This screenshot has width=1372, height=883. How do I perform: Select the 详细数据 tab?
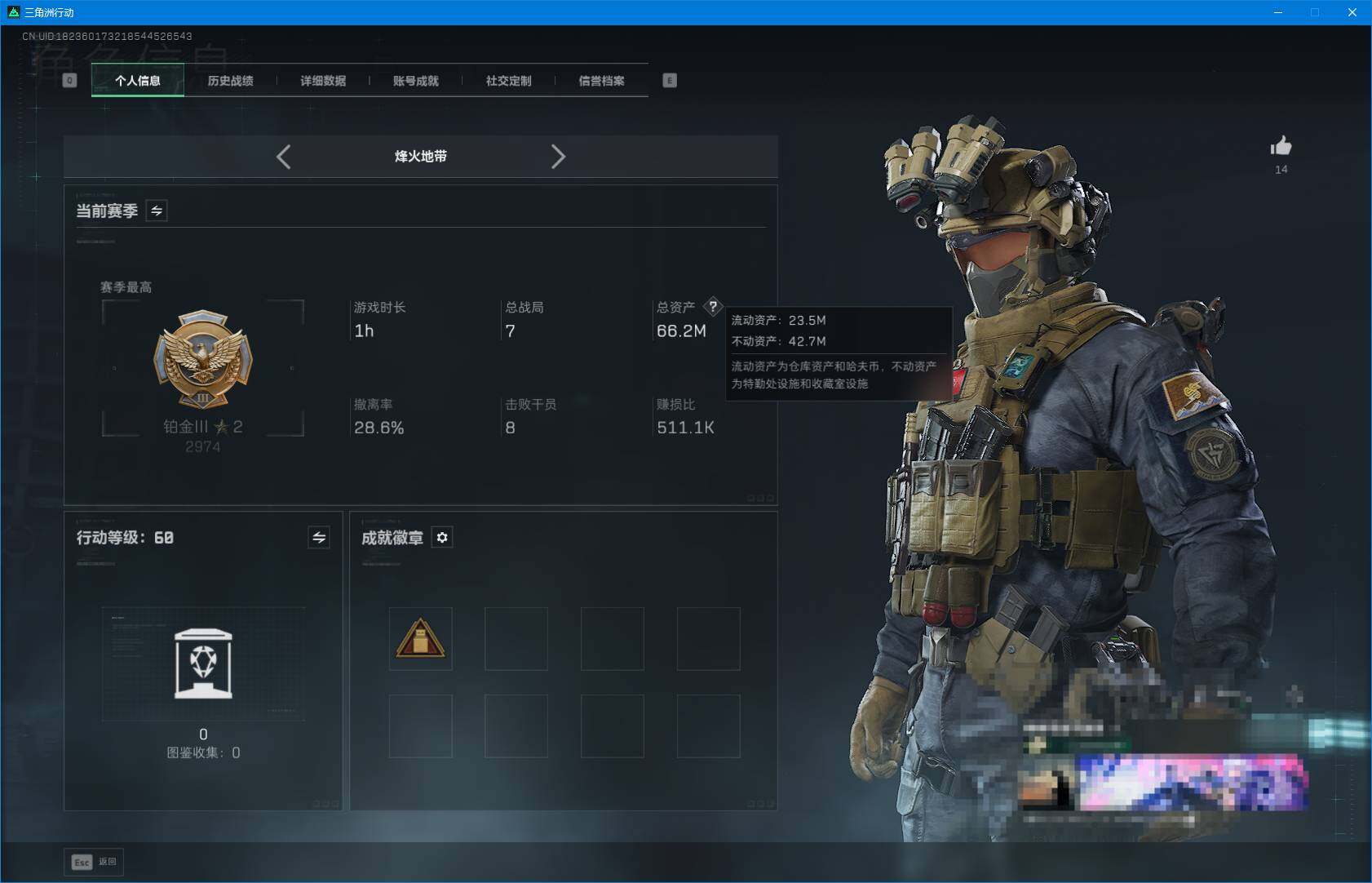click(x=323, y=80)
